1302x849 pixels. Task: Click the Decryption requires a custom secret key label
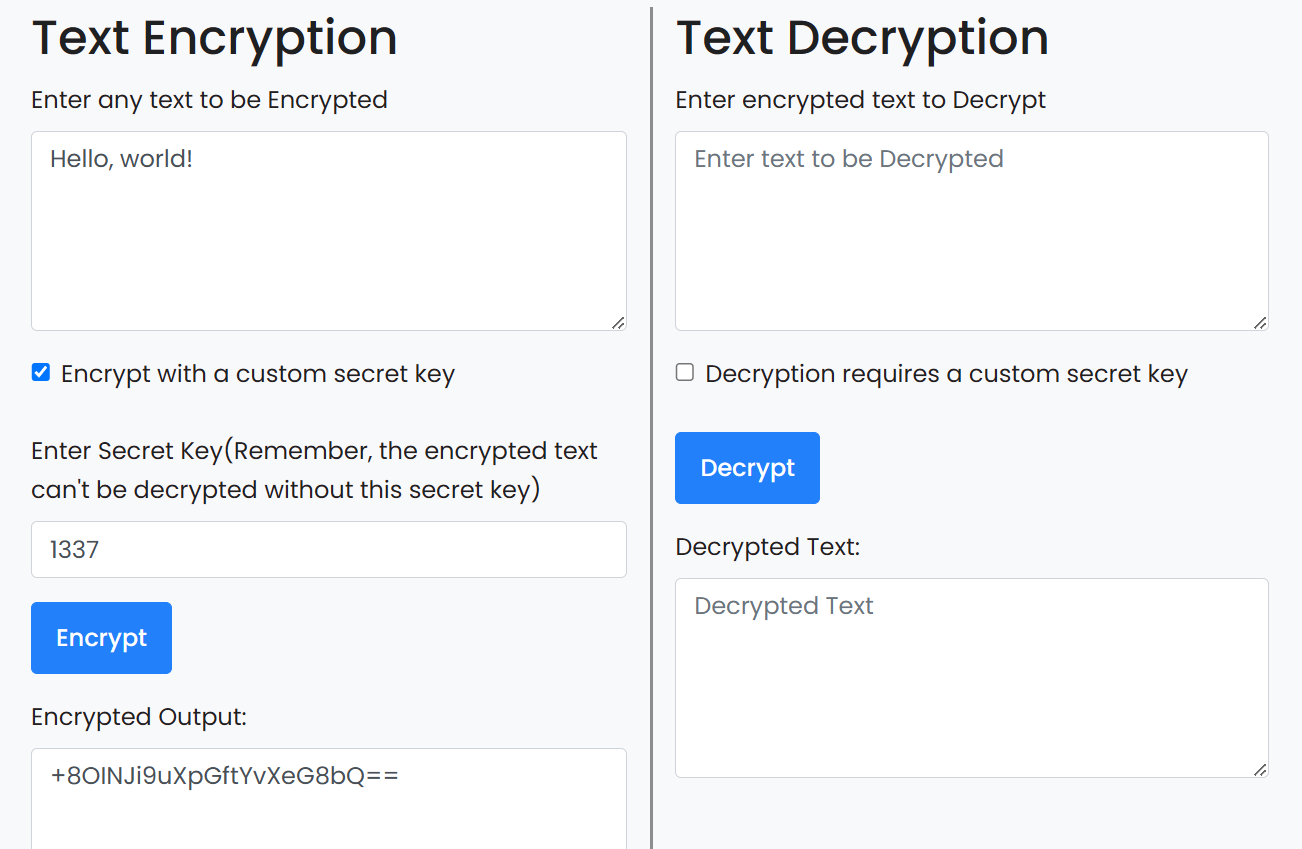[x=946, y=374]
